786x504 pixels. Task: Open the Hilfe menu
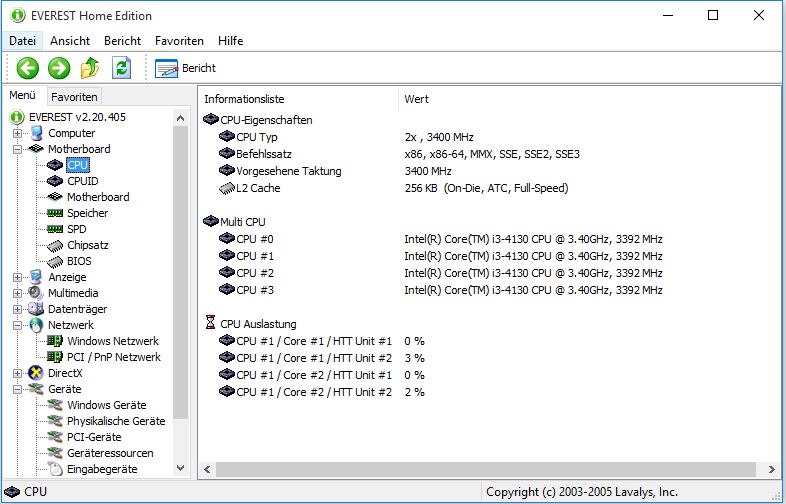[x=229, y=41]
